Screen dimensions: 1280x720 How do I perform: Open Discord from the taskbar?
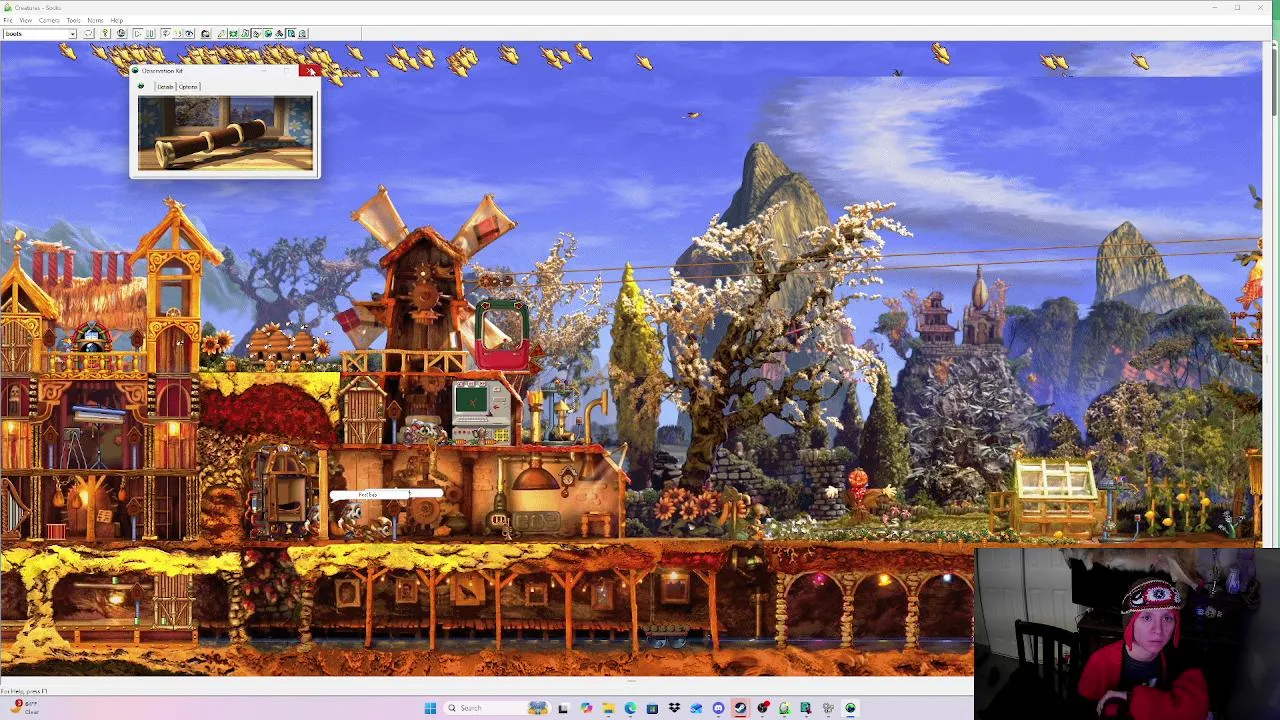coord(718,708)
